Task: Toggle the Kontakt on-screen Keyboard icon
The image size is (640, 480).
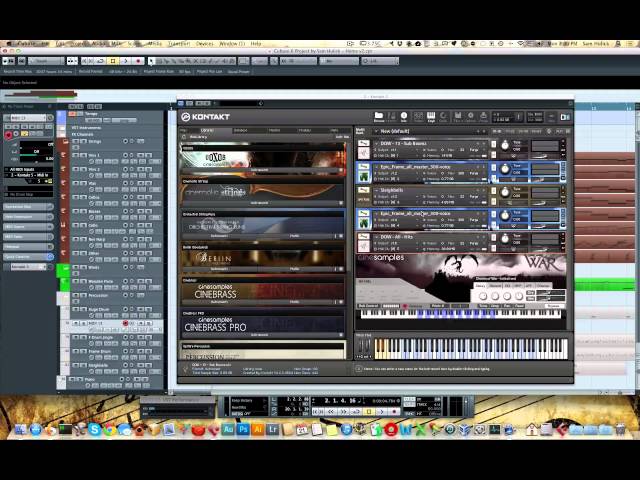Action: tap(431, 116)
